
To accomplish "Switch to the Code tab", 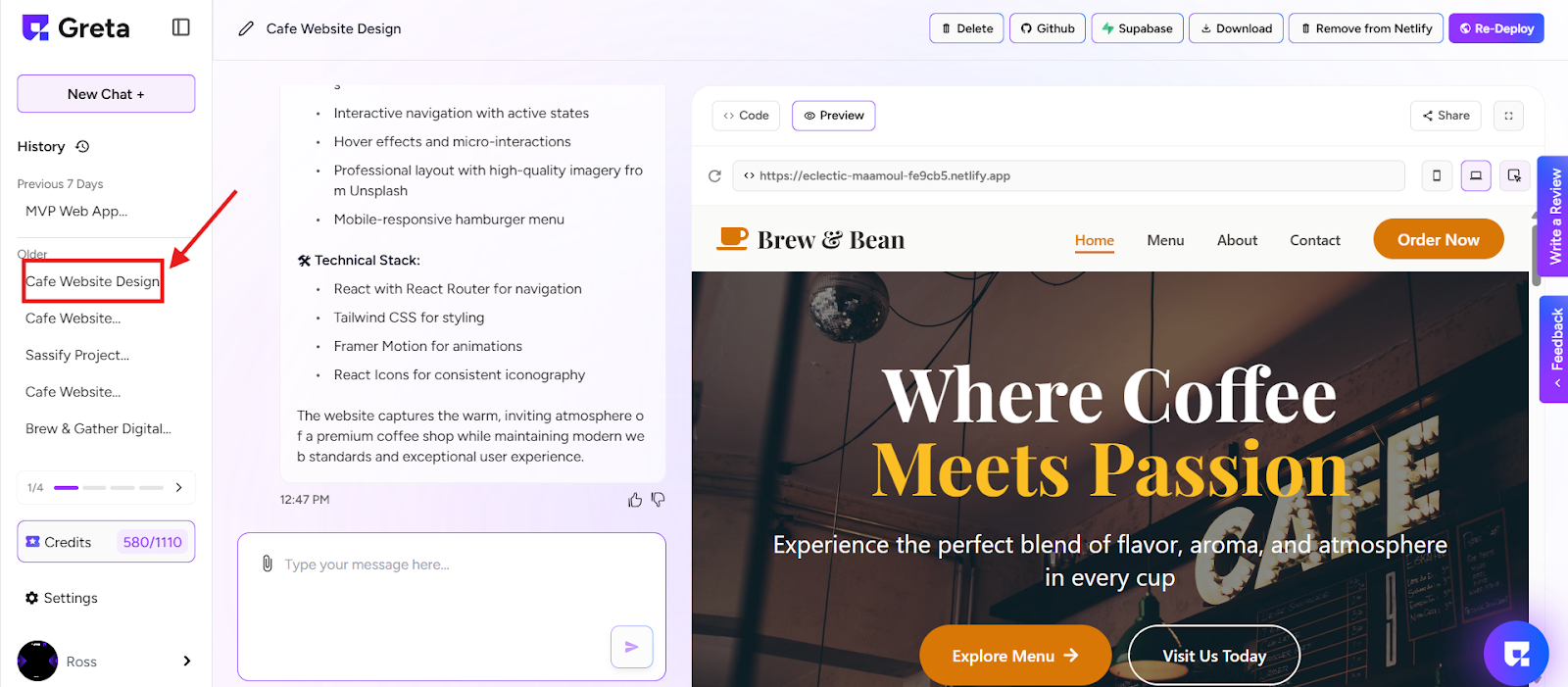I will [746, 116].
